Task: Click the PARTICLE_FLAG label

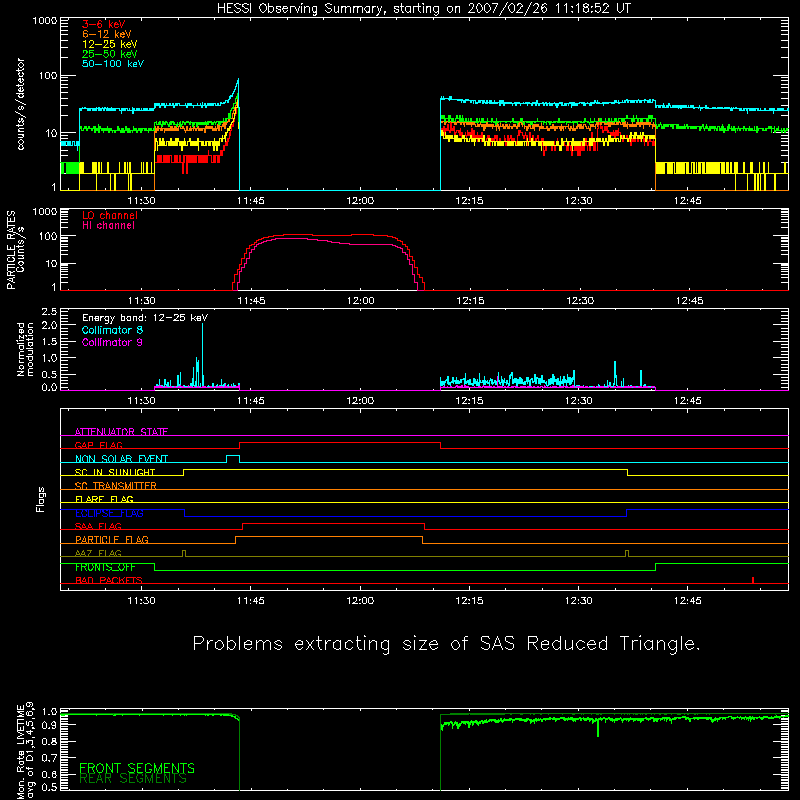Action: (112, 539)
